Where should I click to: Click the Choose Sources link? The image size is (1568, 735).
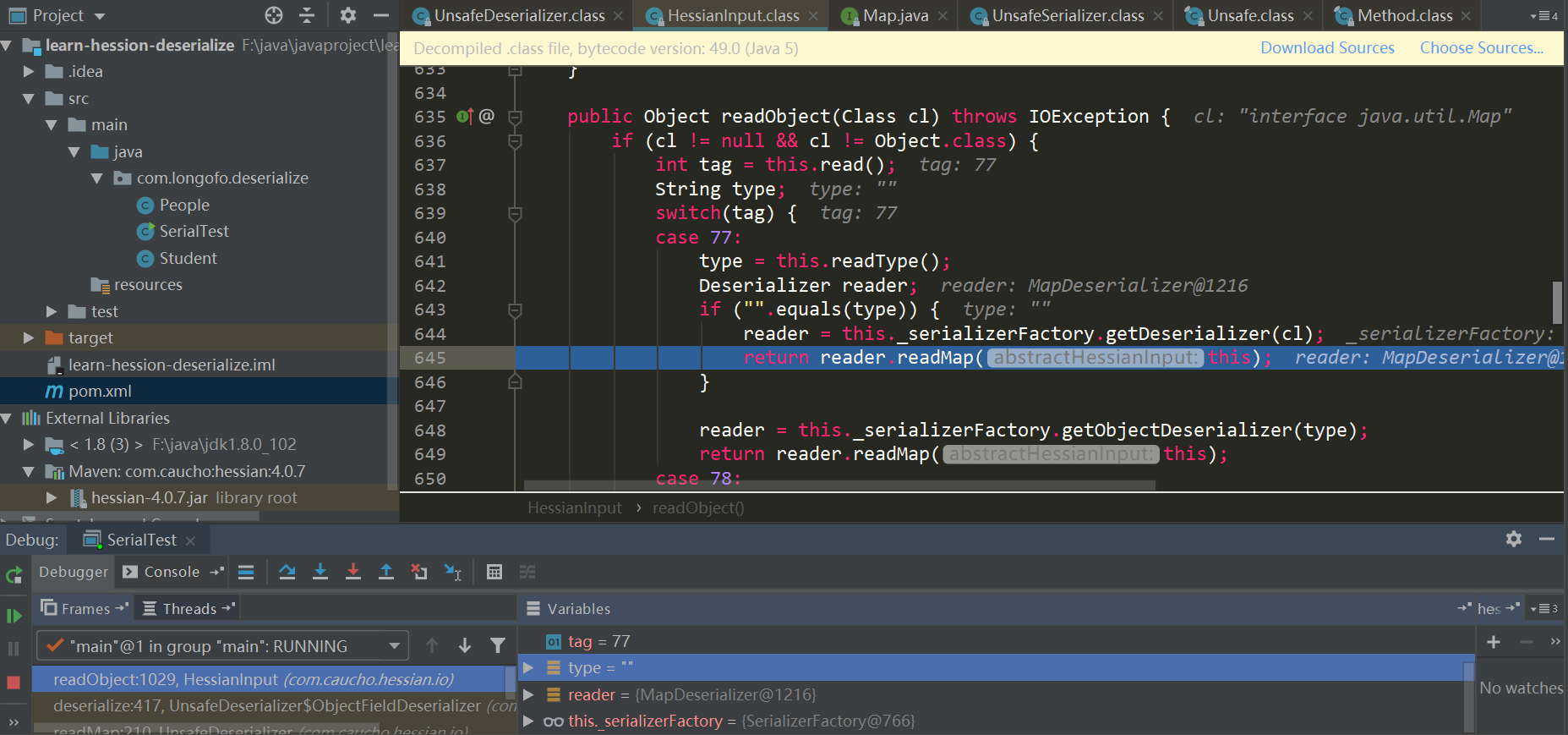click(1481, 48)
